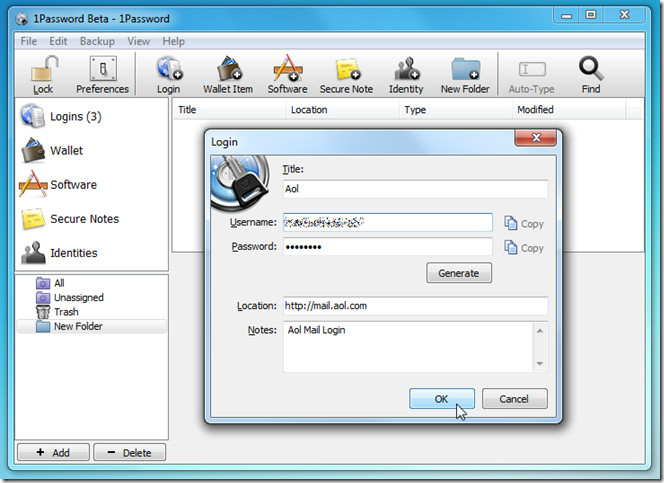Screen dimensions: 664x483
Task: Click the Add button below the folders
Action: [53, 453]
